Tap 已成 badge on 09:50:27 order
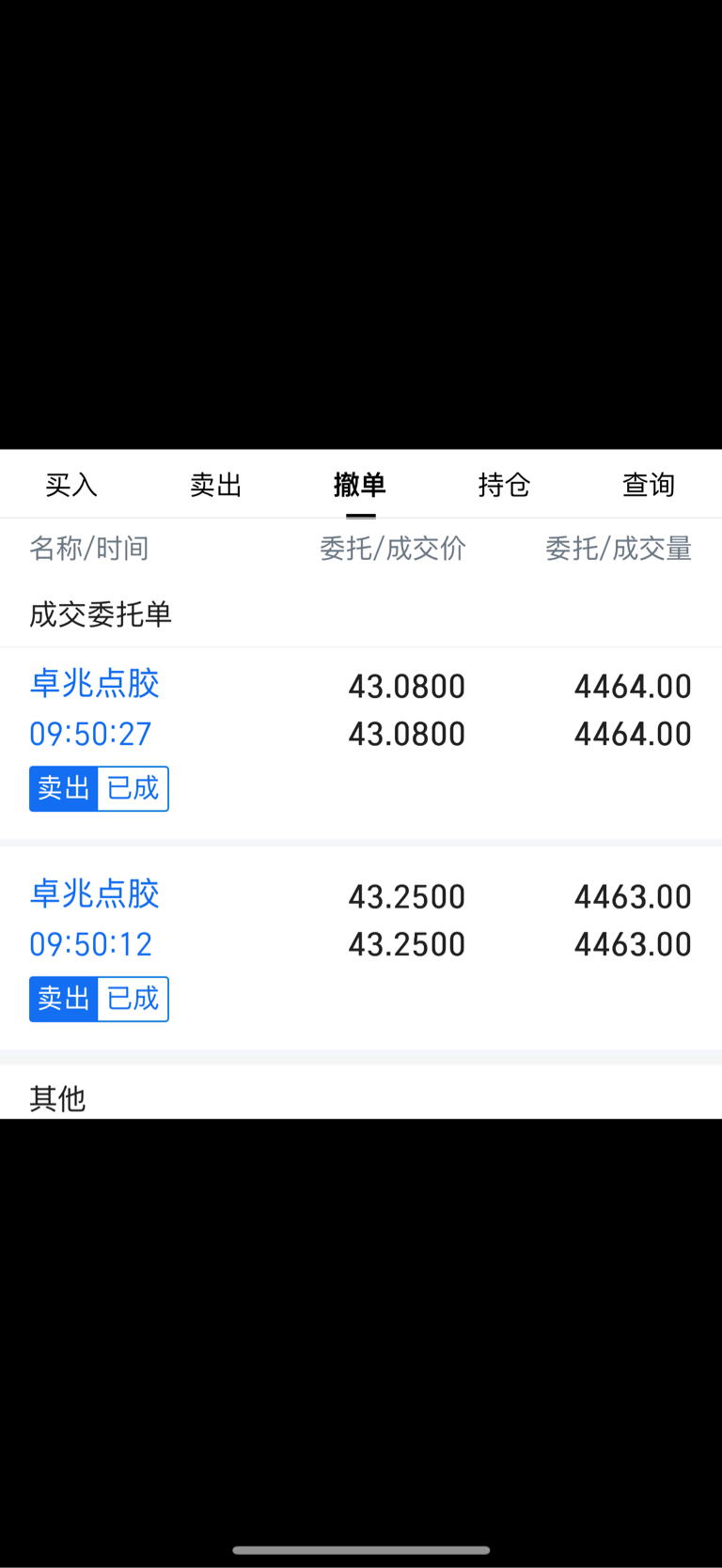Screen dimensions: 722x1568 point(133,788)
